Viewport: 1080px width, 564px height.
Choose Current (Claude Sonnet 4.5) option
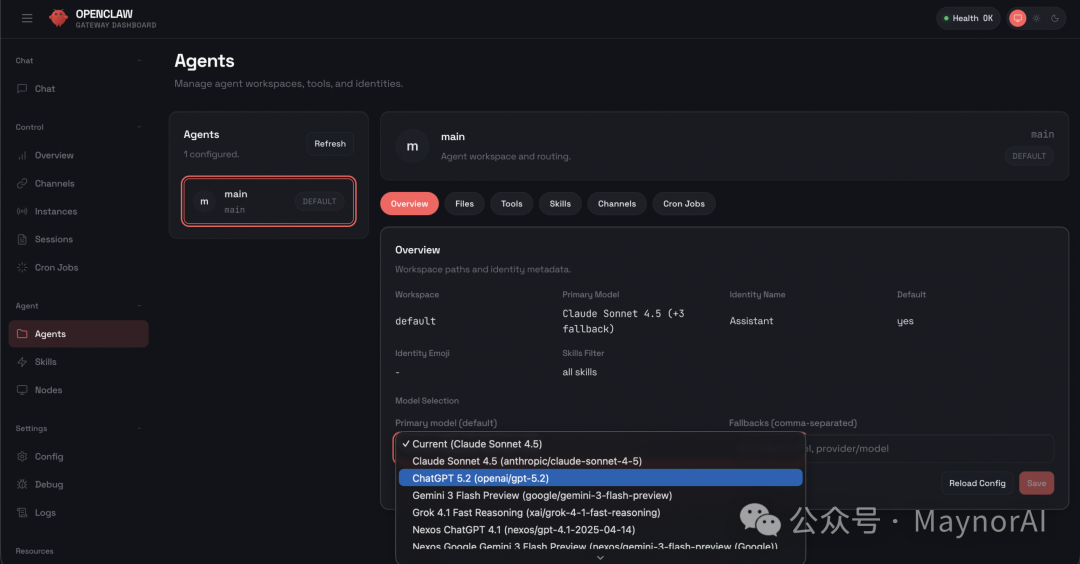click(601, 444)
